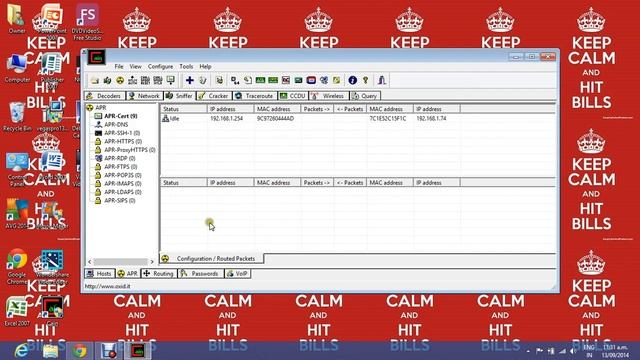Select APR-IMAPS (0) in the tree

click(118, 184)
